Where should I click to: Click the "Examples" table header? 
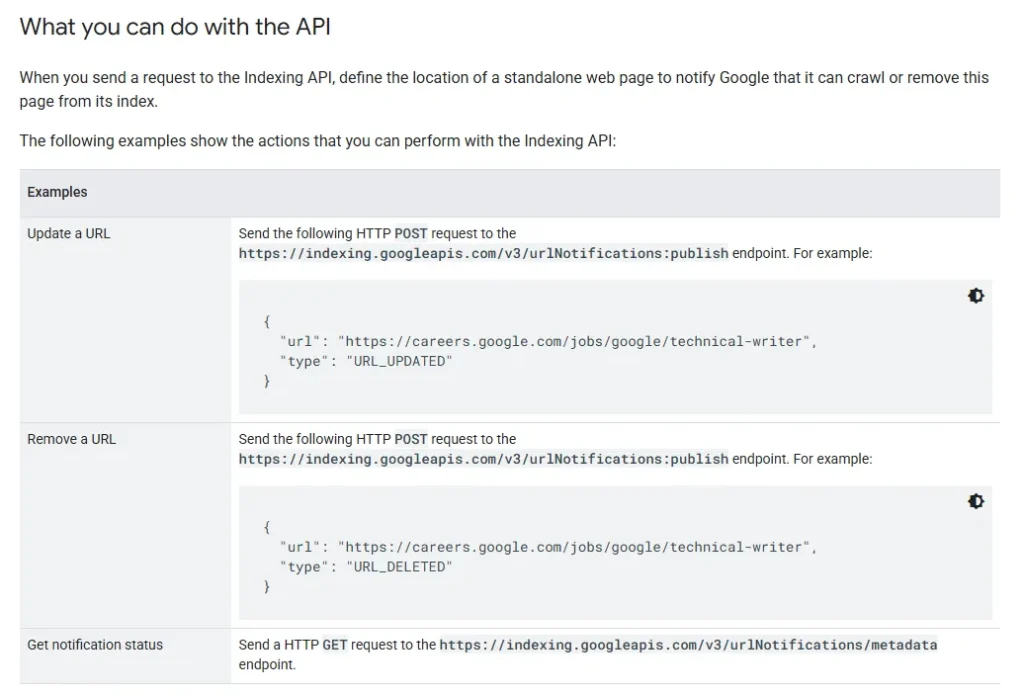[x=57, y=192]
